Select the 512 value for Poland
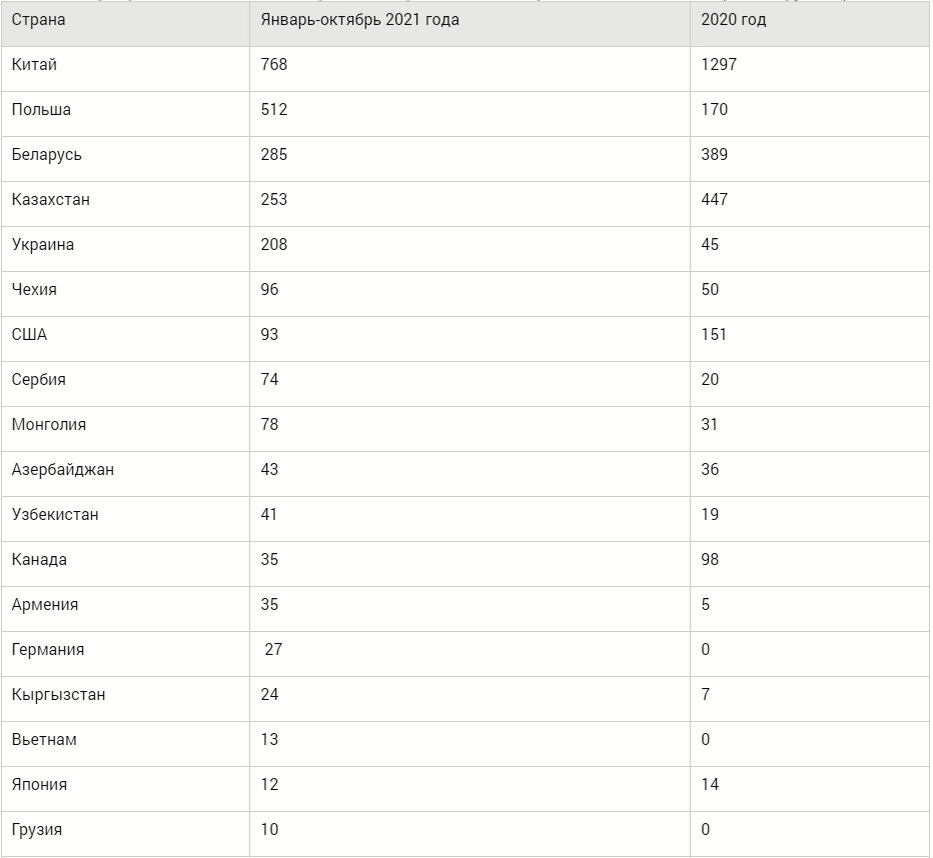 (274, 109)
